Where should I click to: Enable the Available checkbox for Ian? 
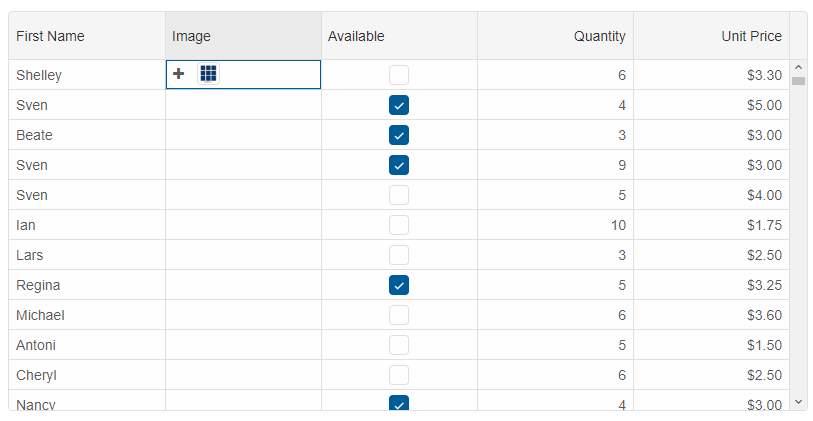click(399, 225)
